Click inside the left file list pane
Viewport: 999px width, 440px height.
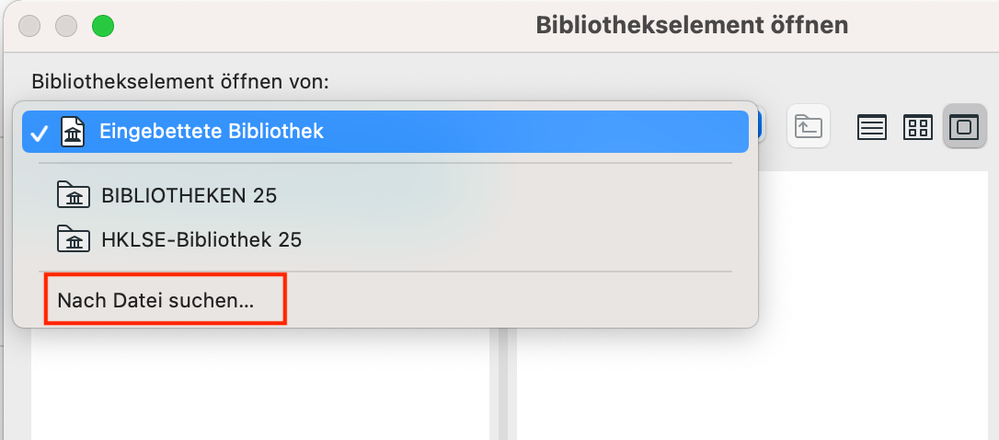click(x=260, y=385)
